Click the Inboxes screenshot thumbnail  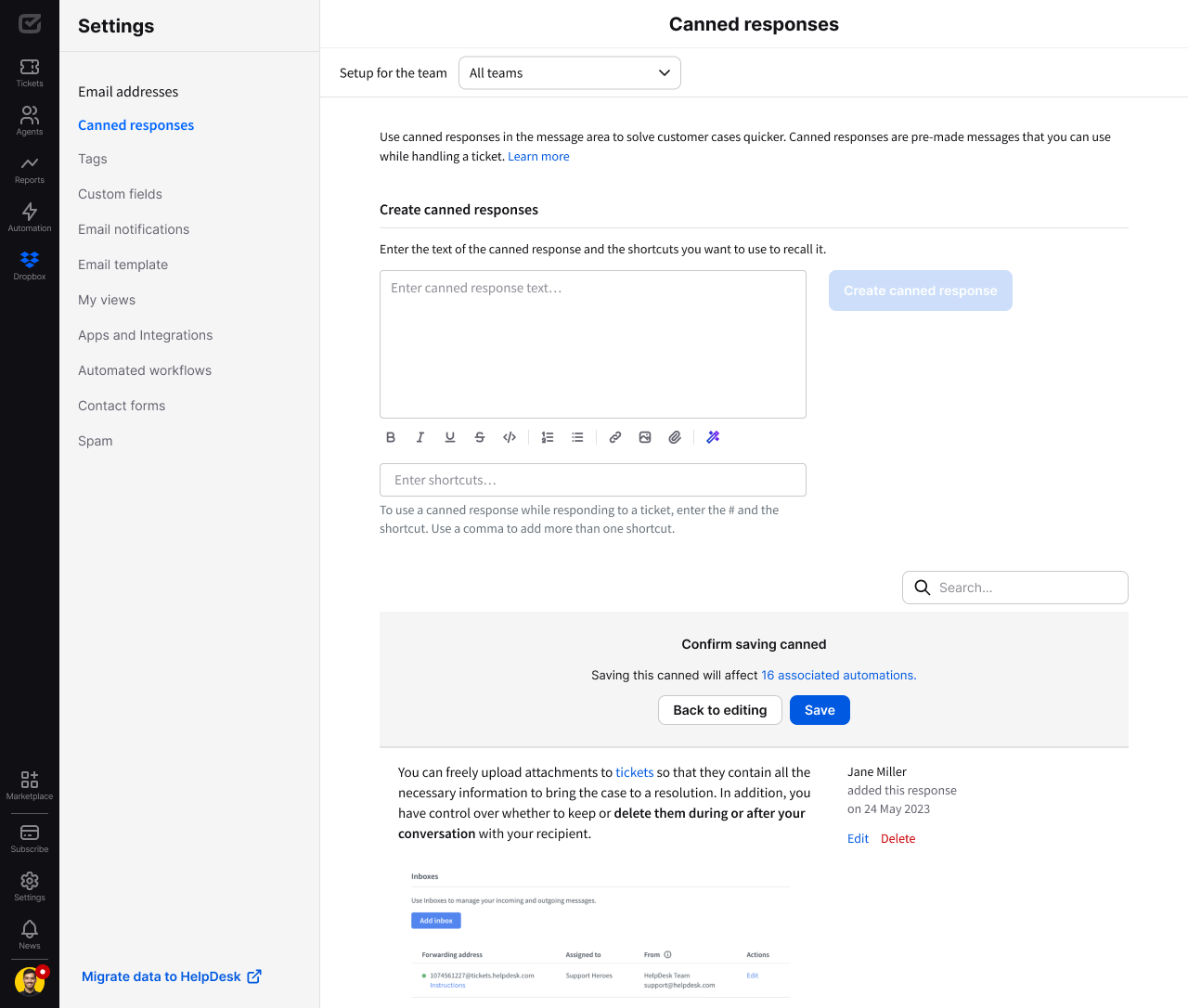point(600,933)
